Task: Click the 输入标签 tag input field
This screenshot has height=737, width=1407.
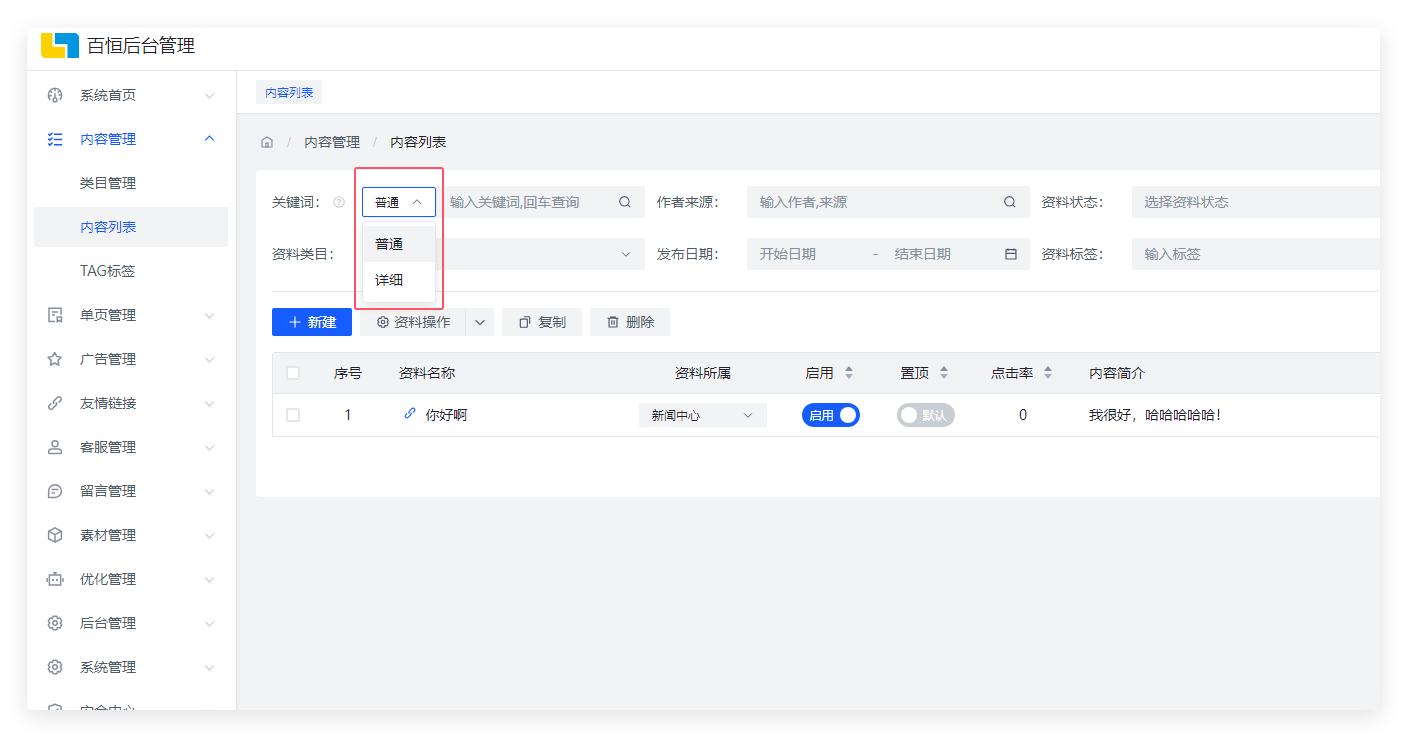Action: click(x=1250, y=254)
